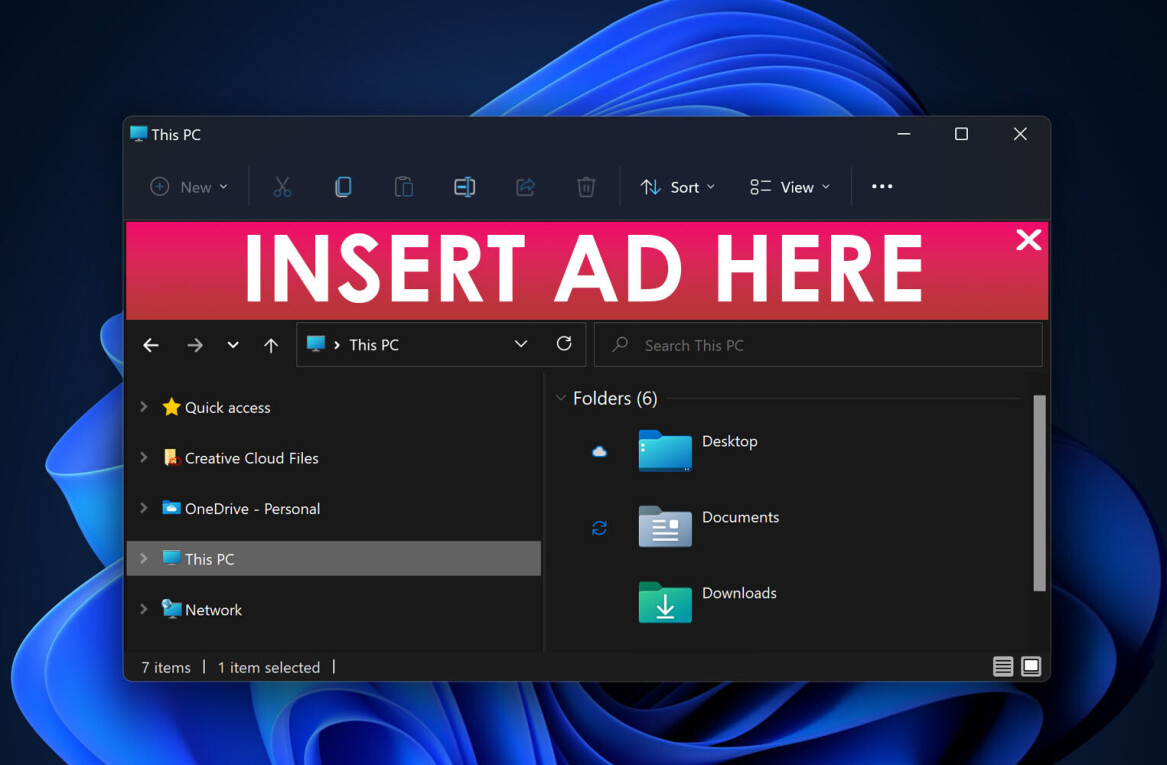Open the recent locations dropdown arrow
This screenshot has height=765, width=1167.
point(233,345)
